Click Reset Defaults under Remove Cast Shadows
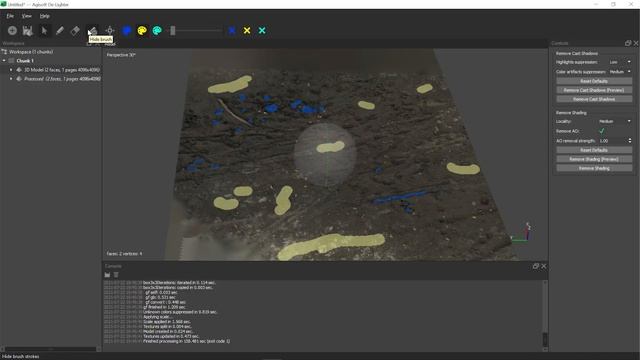Screen dimensions: 640x360 [594, 81]
